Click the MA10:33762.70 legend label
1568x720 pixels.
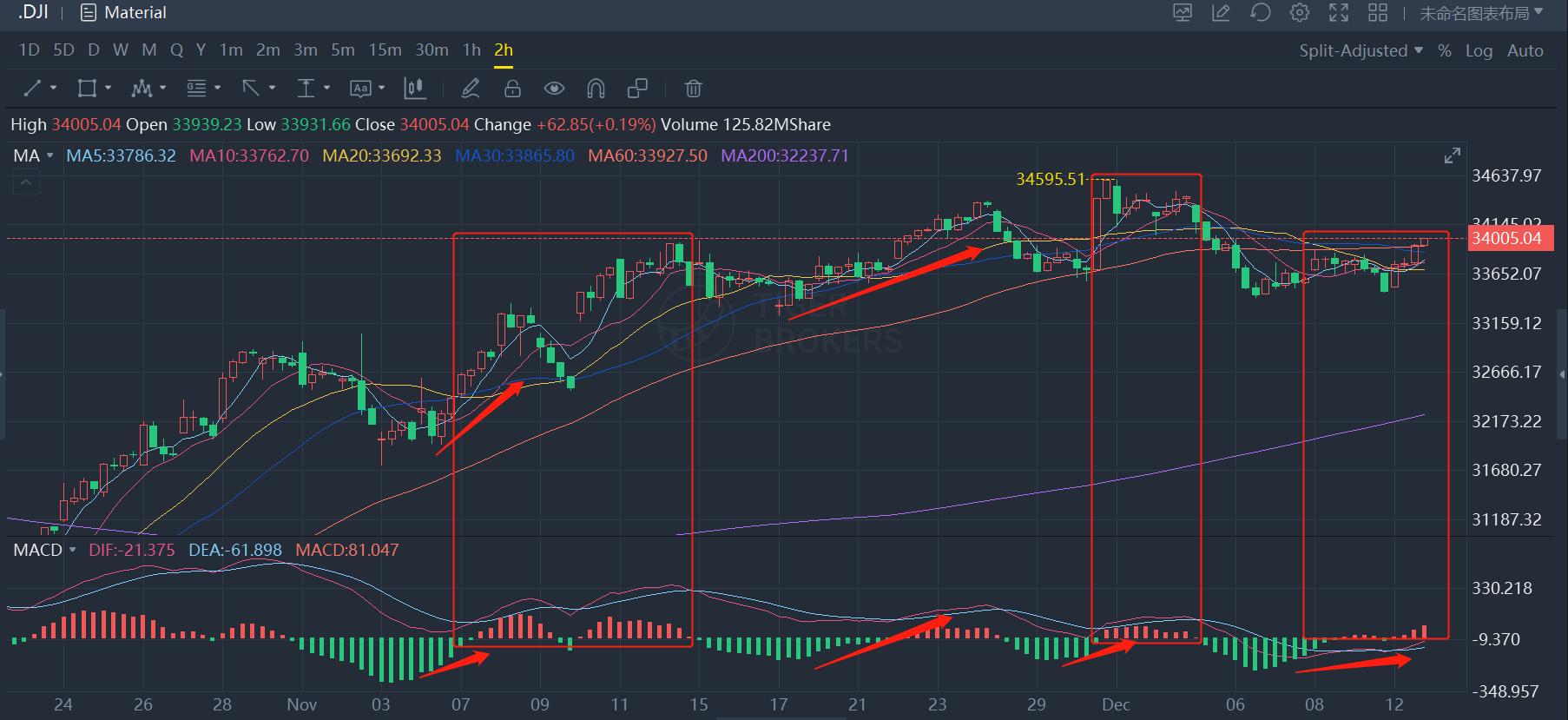click(249, 155)
